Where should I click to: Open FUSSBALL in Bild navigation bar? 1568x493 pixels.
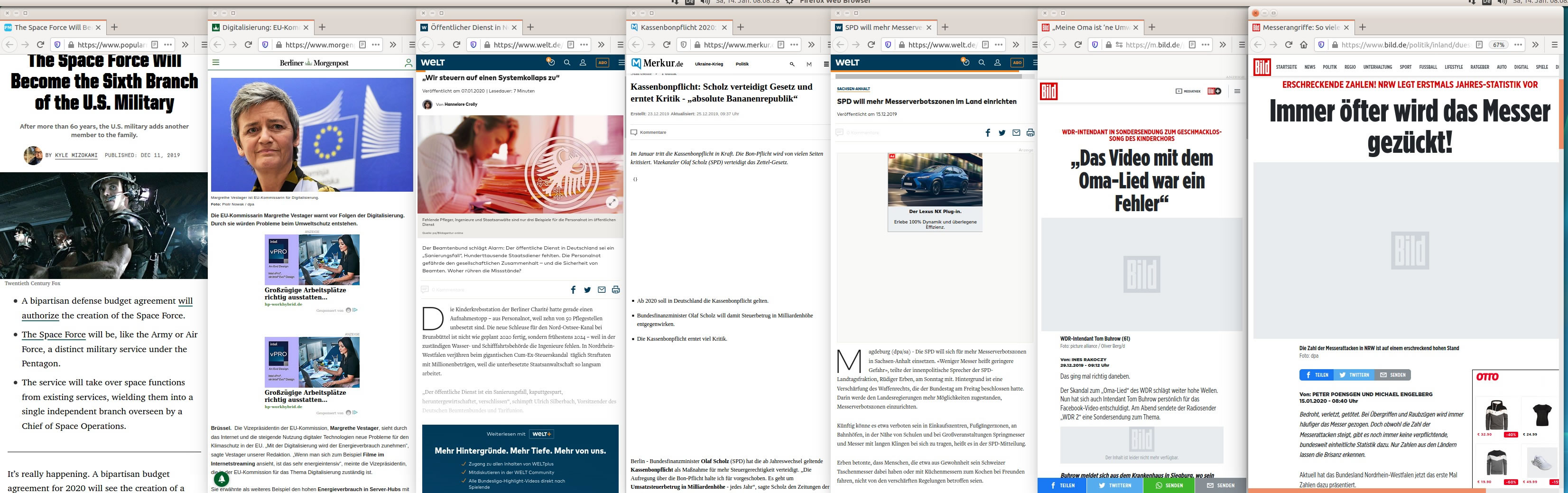(1428, 67)
